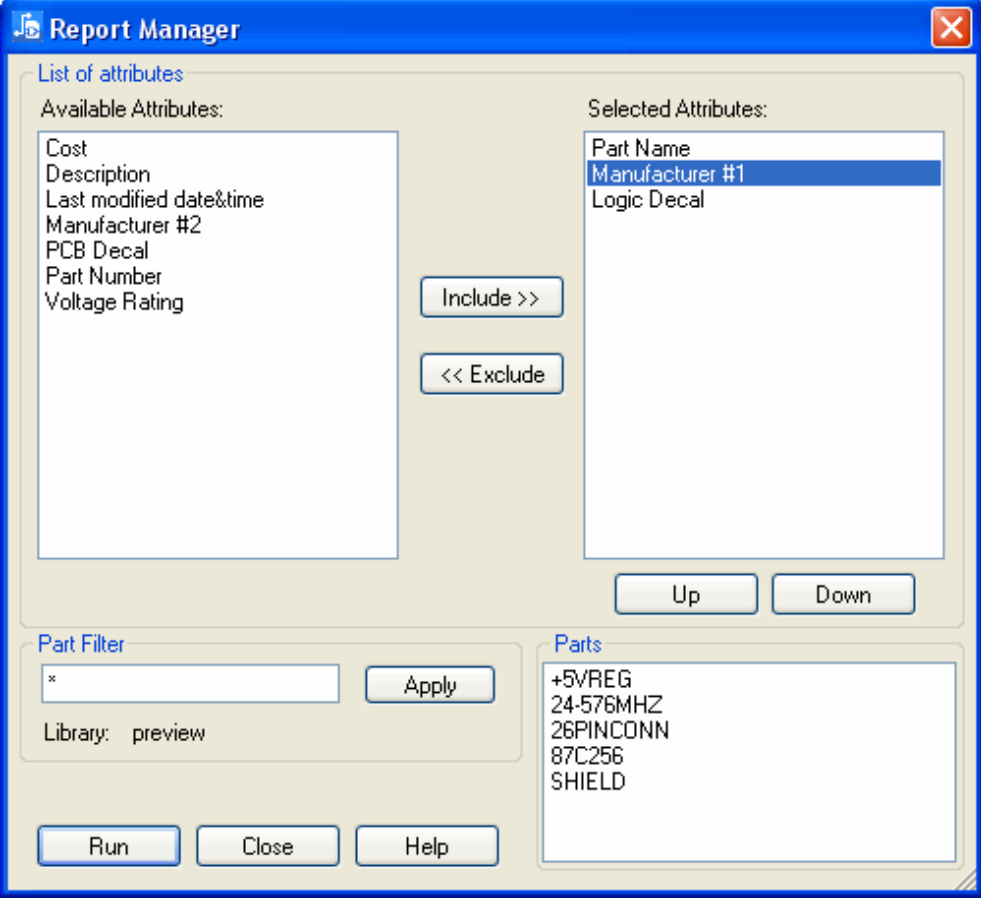Run the report

[109, 846]
